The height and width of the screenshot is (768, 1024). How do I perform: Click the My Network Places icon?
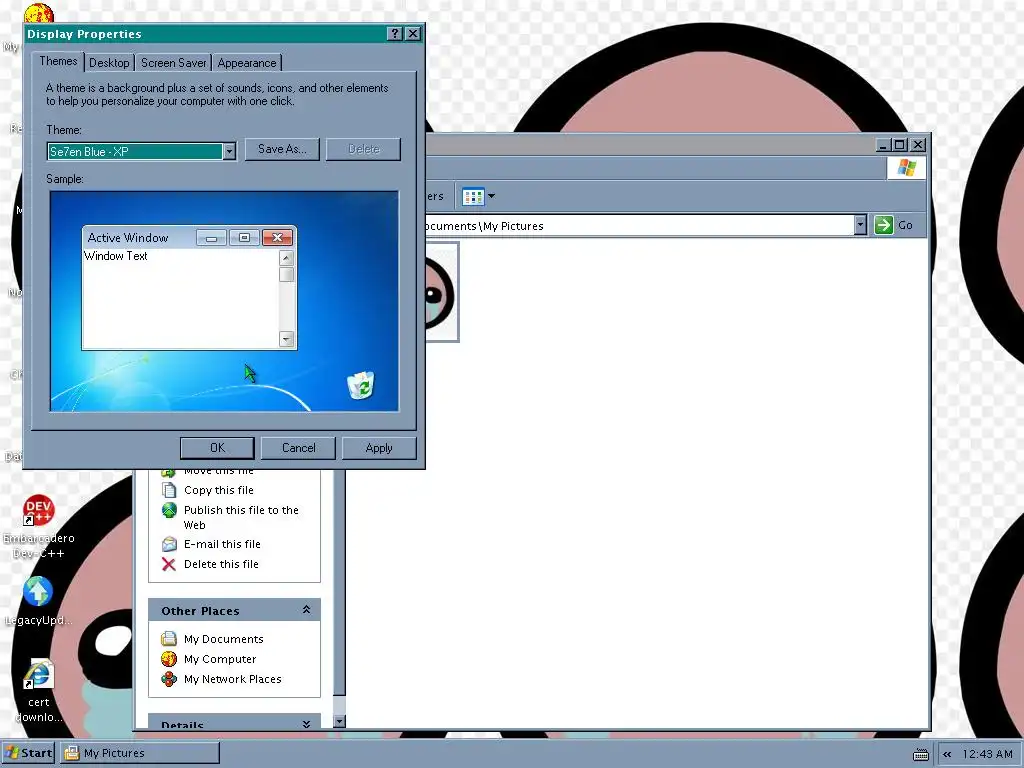(x=169, y=679)
